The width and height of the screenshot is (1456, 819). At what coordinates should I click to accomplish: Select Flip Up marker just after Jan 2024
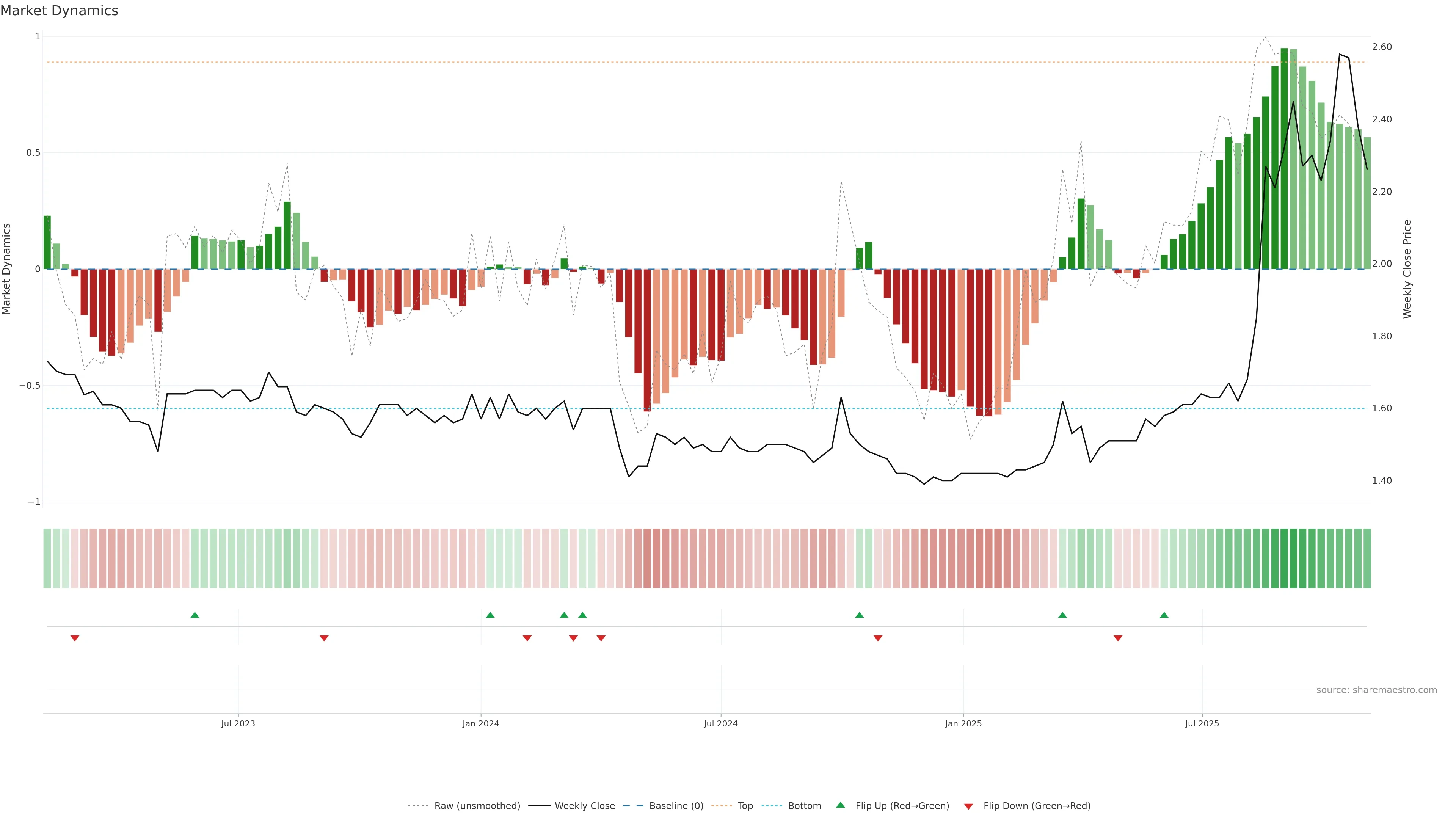click(490, 615)
